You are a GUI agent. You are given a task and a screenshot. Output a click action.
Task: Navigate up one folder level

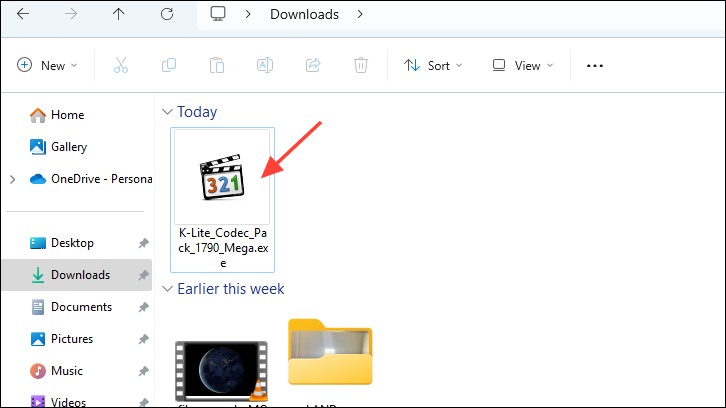pyautogui.click(x=119, y=14)
